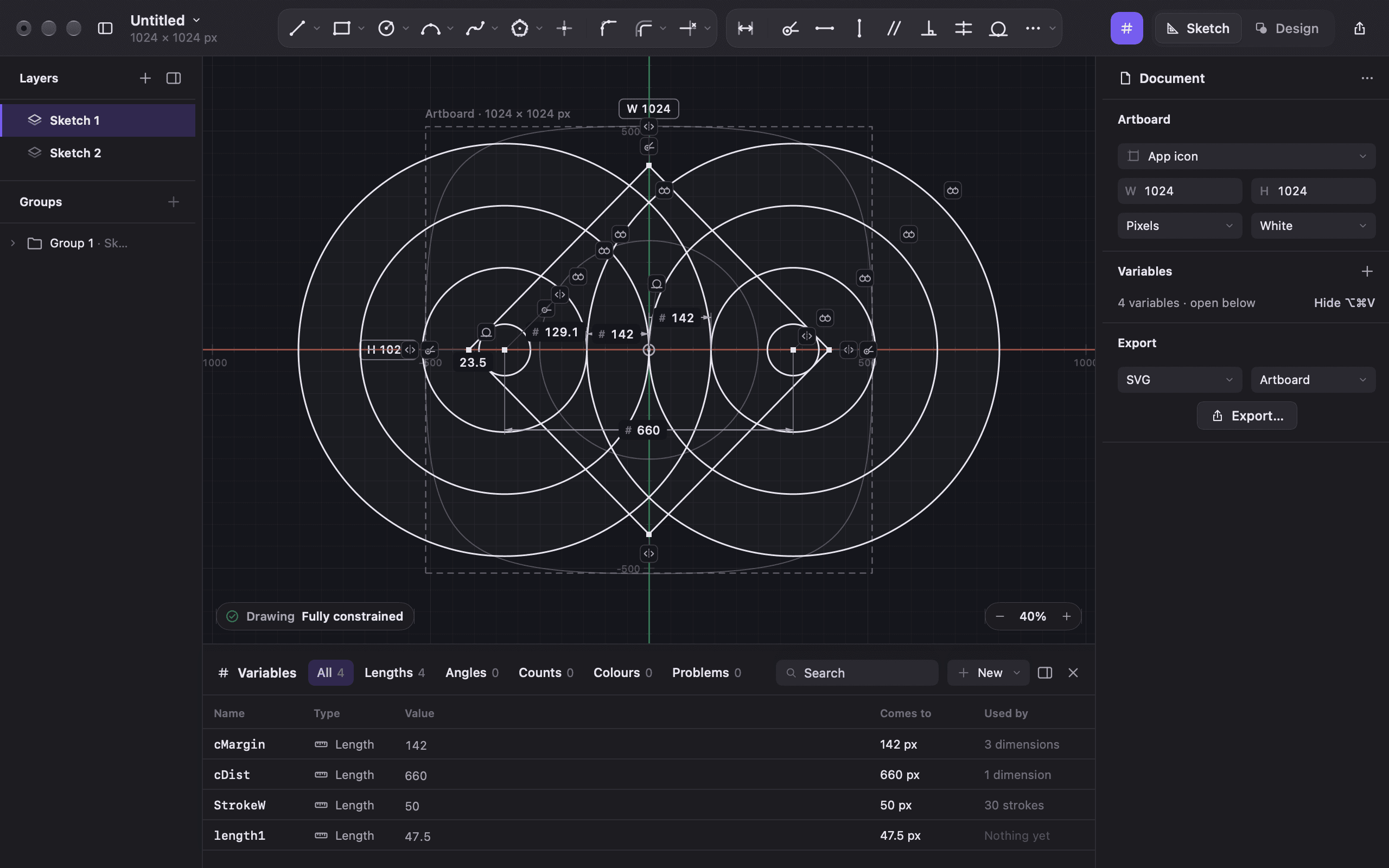Image resolution: width=1389 pixels, height=868 pixels.
Task: Apply the symmetric constraint
Action: (x=963, y=28)
